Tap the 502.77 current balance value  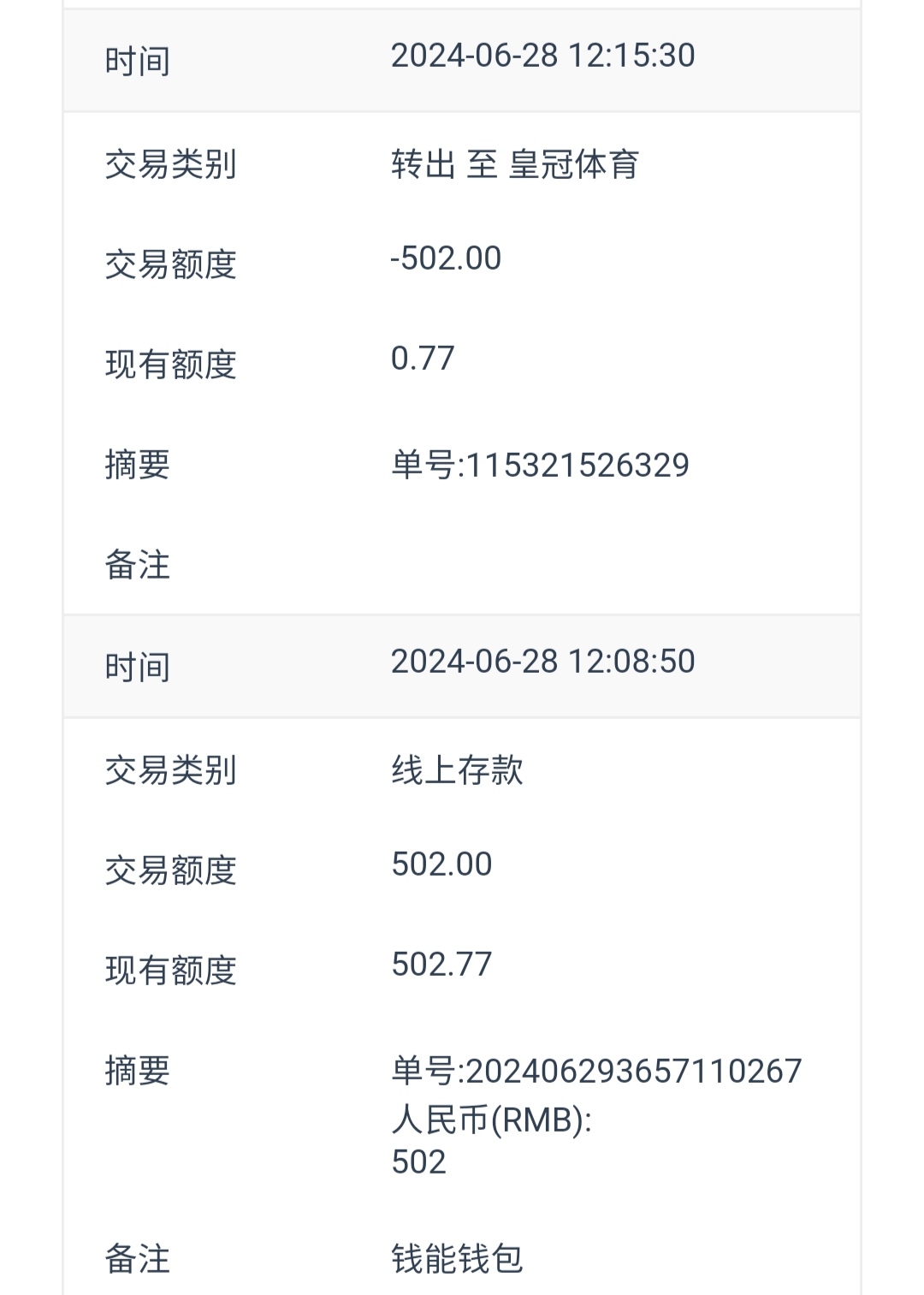coord(441,965)
